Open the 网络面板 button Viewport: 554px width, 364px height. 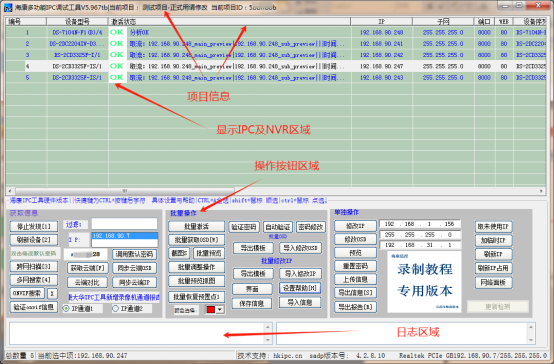[493, 282]
